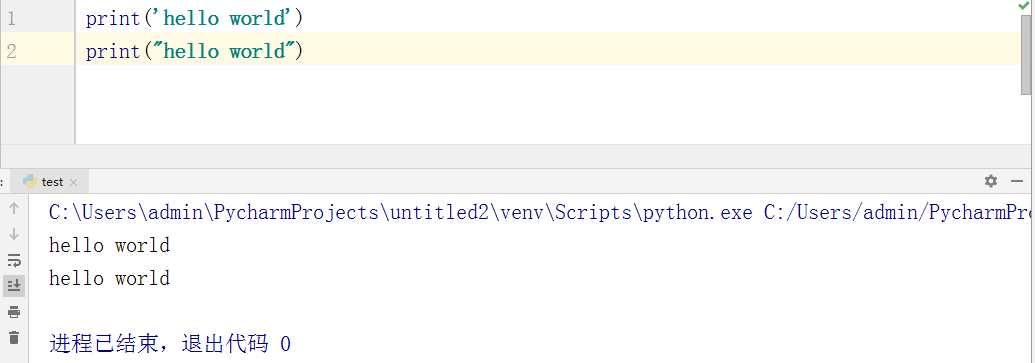Click the up arrow in Run toolbar

point(14,209)
